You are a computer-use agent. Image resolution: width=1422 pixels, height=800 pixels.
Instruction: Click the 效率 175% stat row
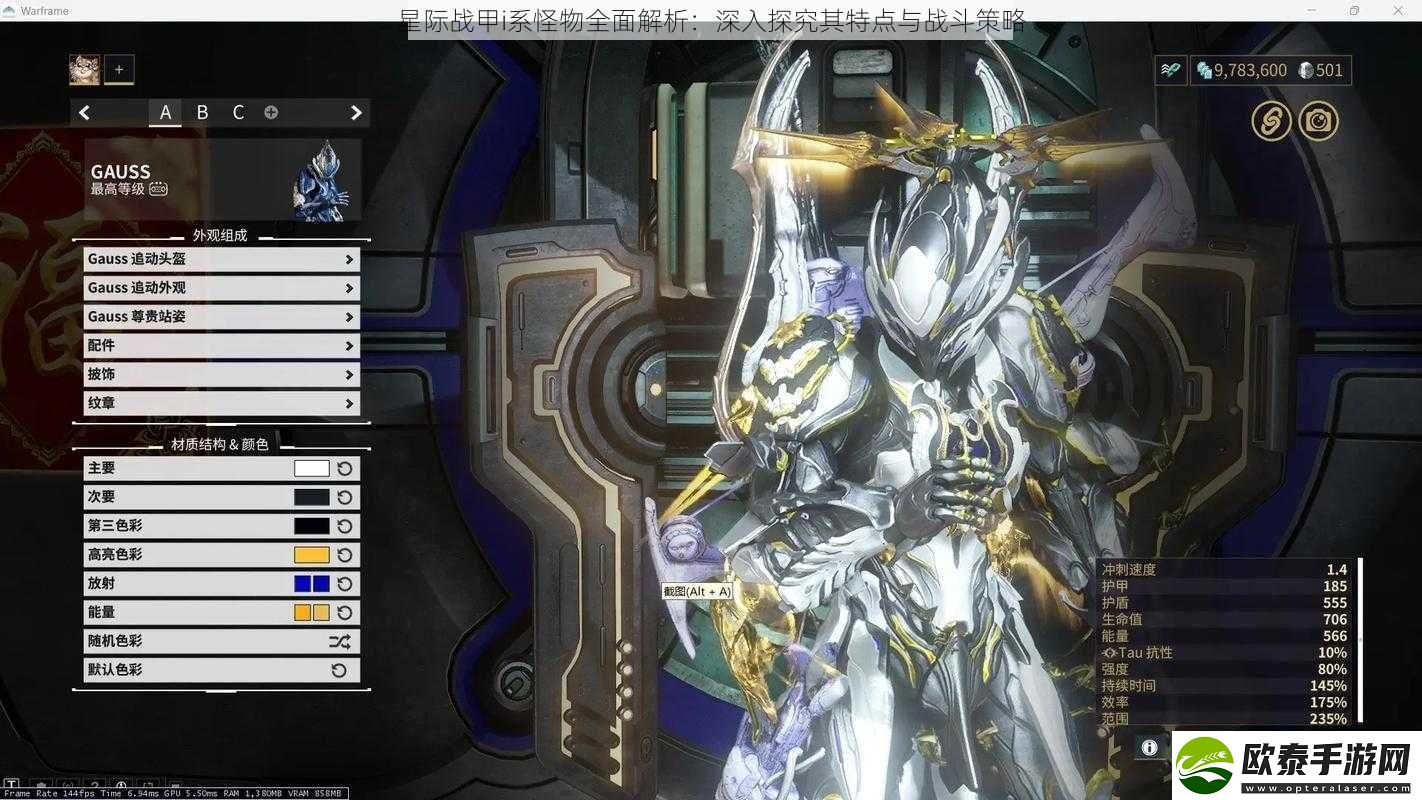click(x=1224, y=702)
